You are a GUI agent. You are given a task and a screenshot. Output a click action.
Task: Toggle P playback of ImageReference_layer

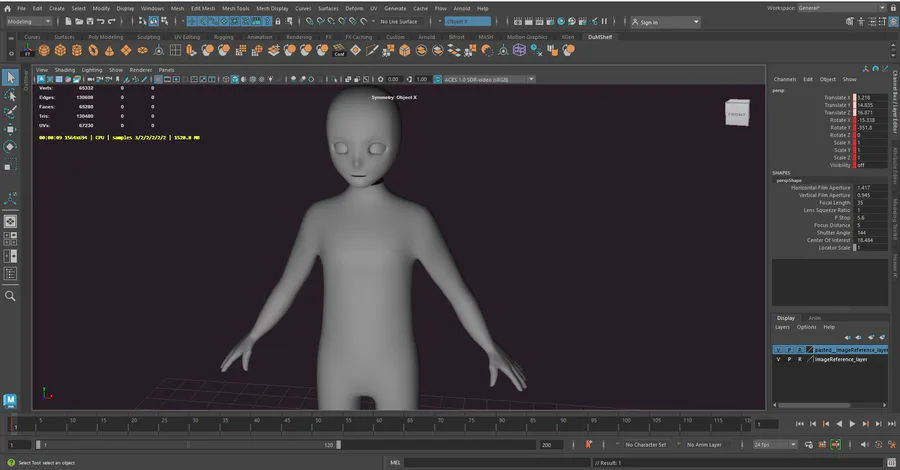coord(788,359)
